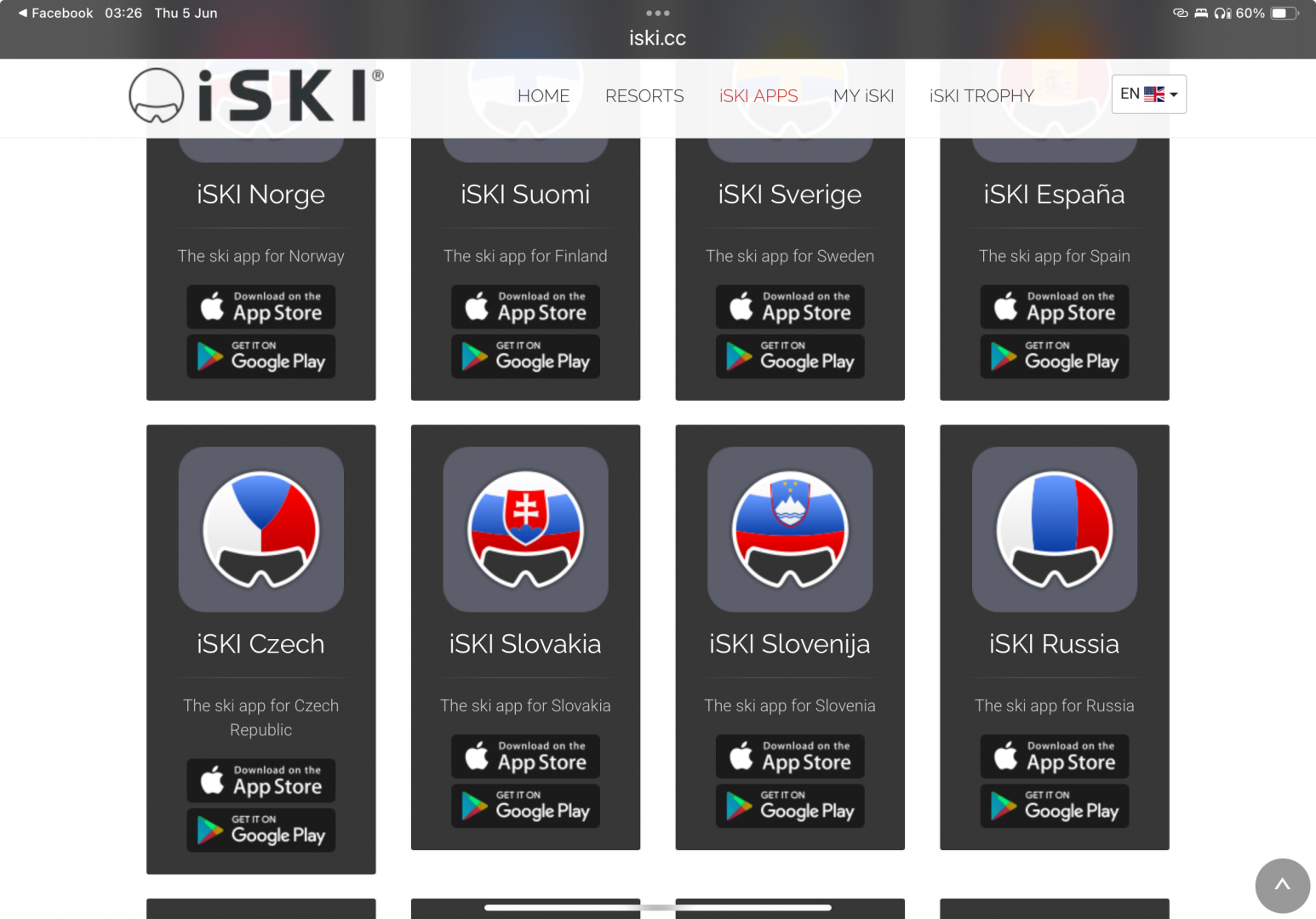
Task: Download iSKI Russia on the App Store
Action: (1055, 756)
